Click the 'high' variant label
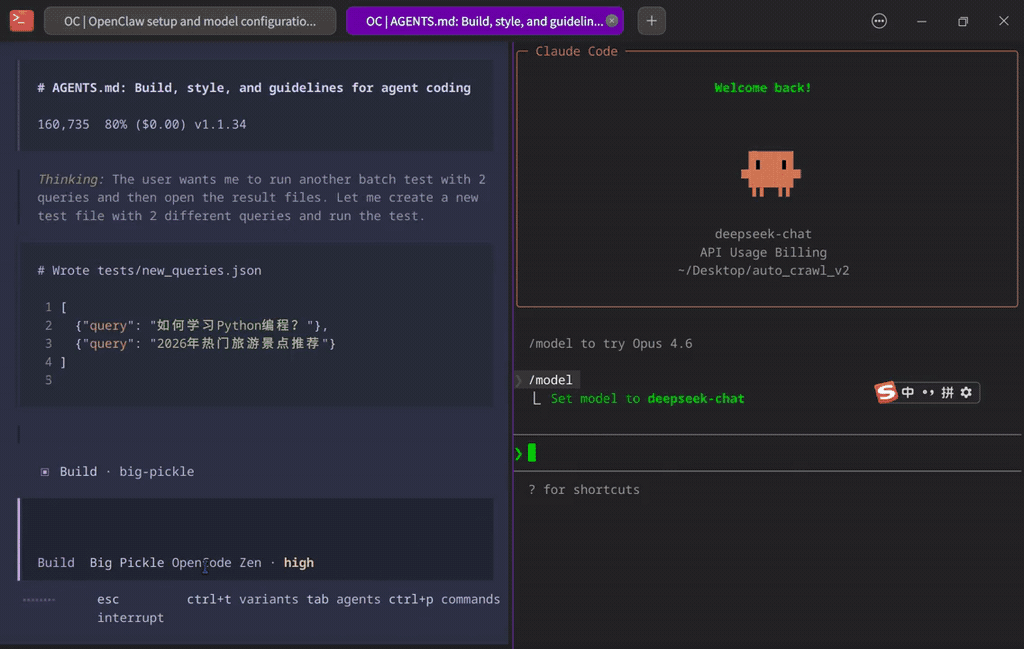The height and width of the screenshot is (649, 1024). (x=298, y=563)
